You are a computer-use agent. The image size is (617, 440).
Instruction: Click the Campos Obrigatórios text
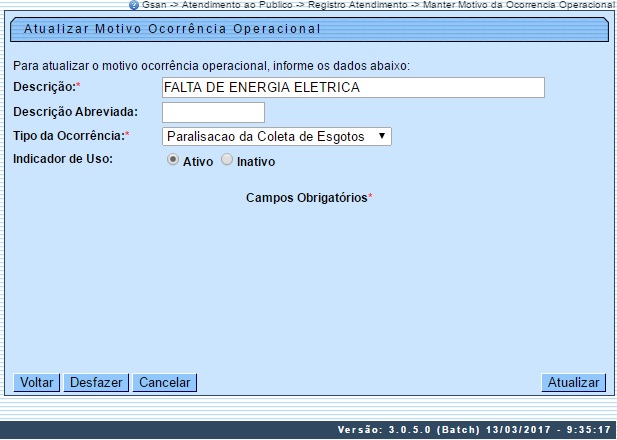(x=309, y=198)
